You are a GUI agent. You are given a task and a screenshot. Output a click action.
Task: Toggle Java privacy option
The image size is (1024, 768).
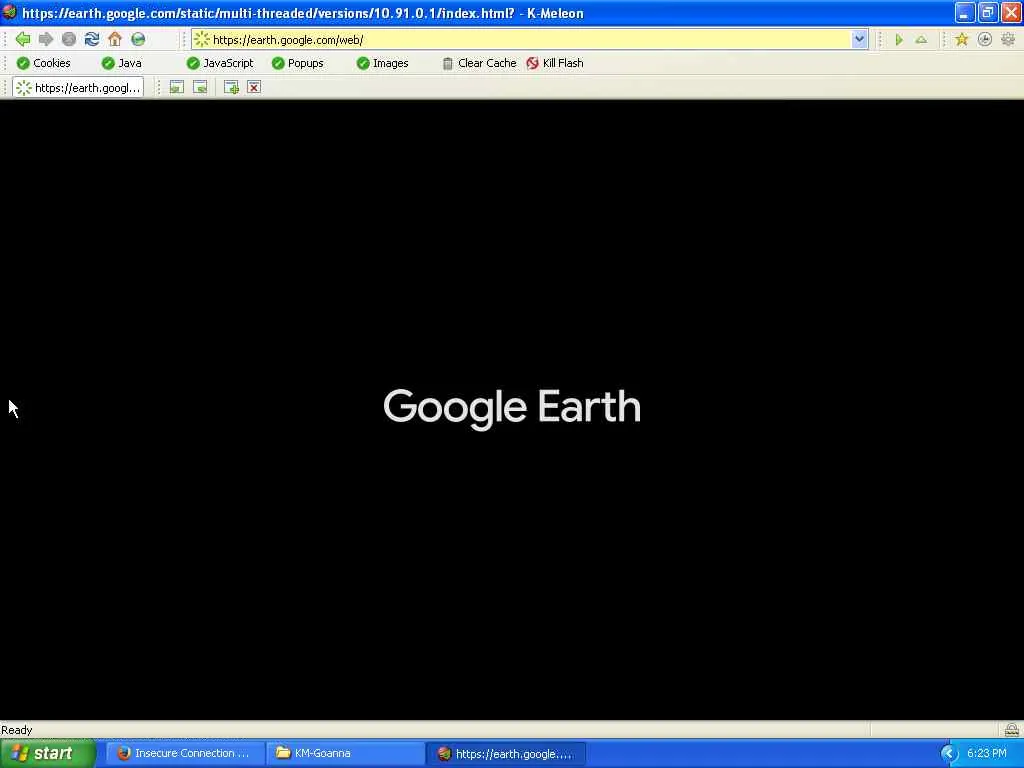122,63
